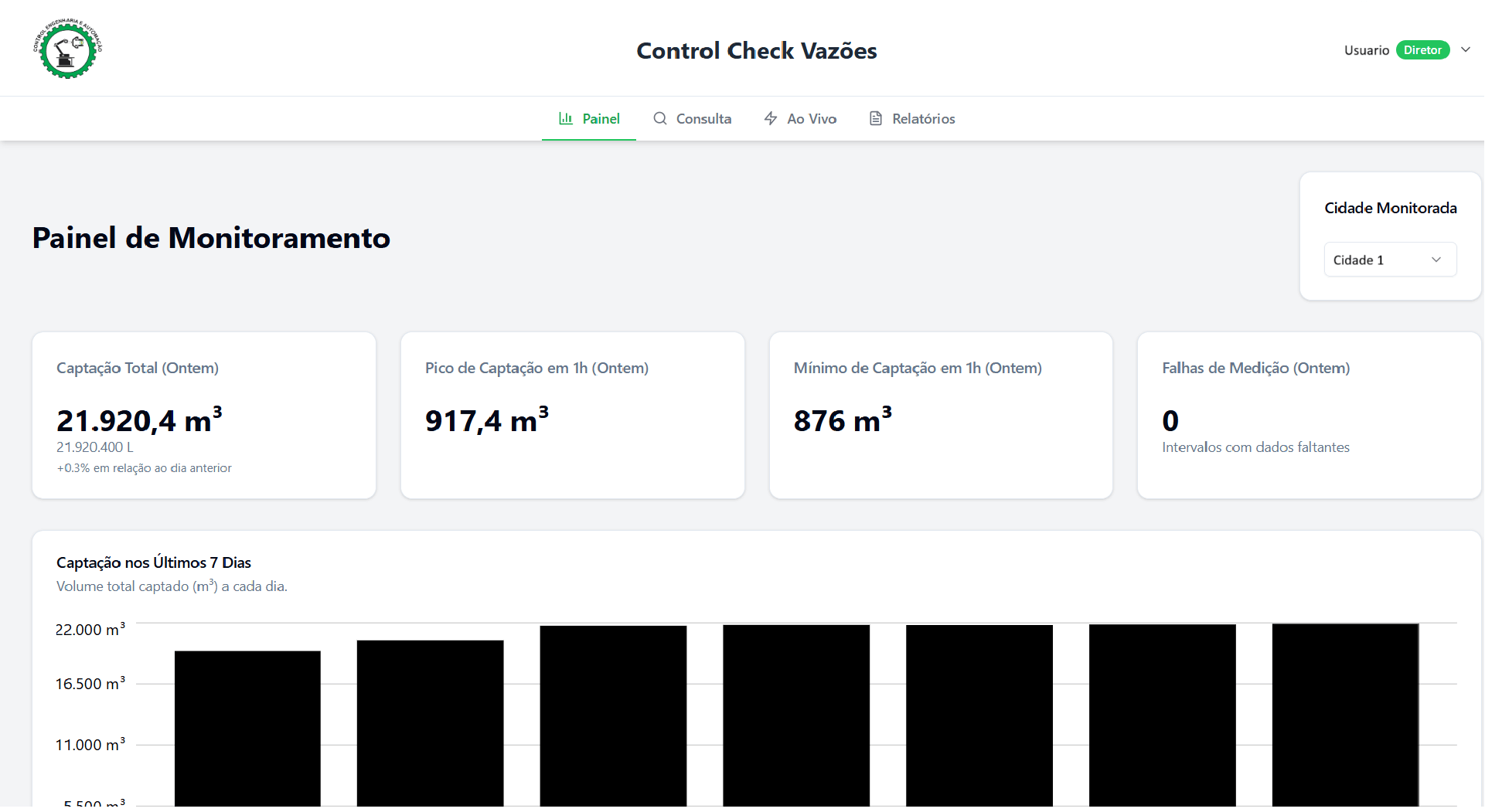Image resolution: width=1485 pixels, height=812 pixels.
Task: Click Pico de Captação em 1h card title
Action: [536, 369]
